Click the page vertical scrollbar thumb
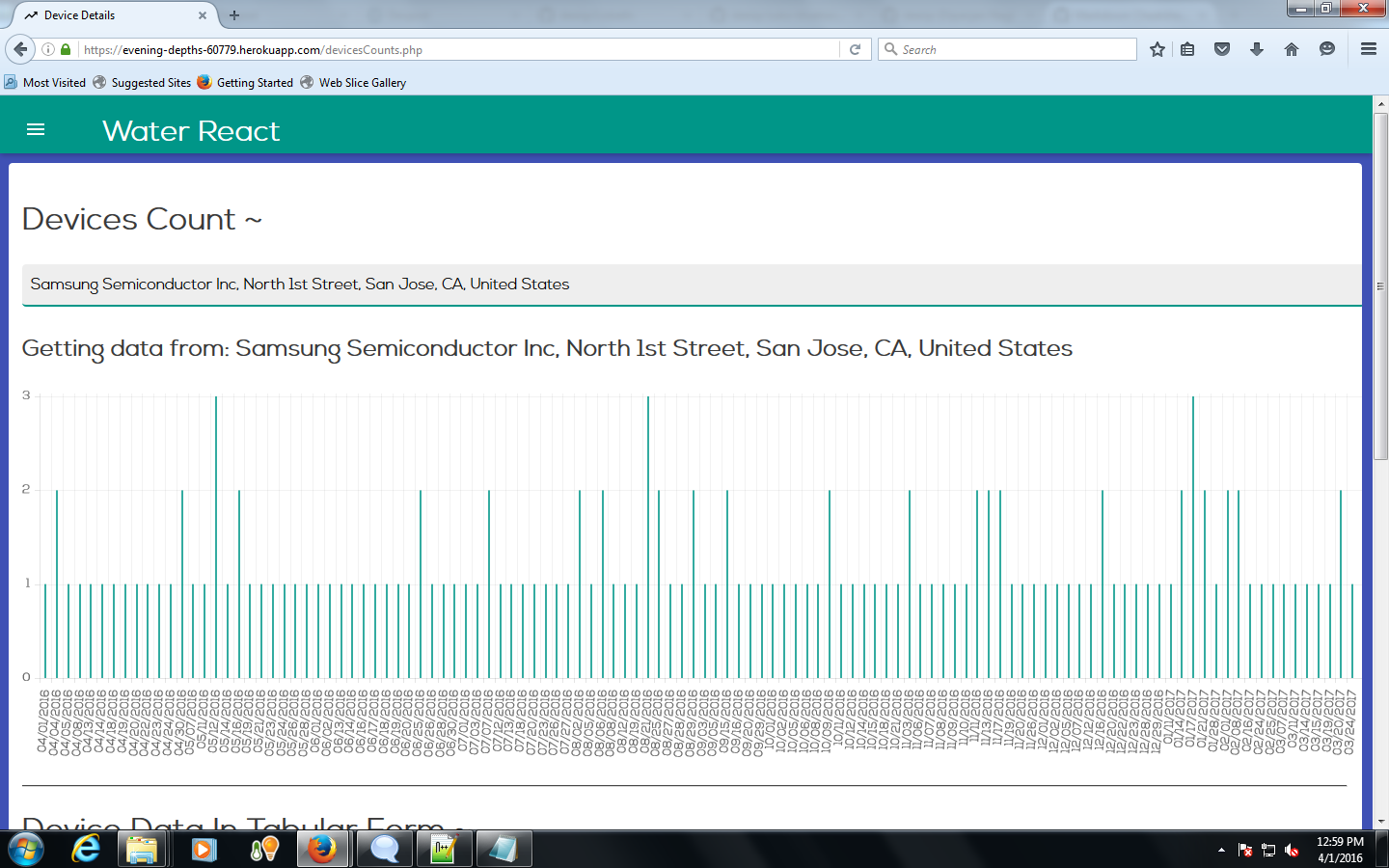The width and height of the screenshot is (1389, 868). point(1380,285)
